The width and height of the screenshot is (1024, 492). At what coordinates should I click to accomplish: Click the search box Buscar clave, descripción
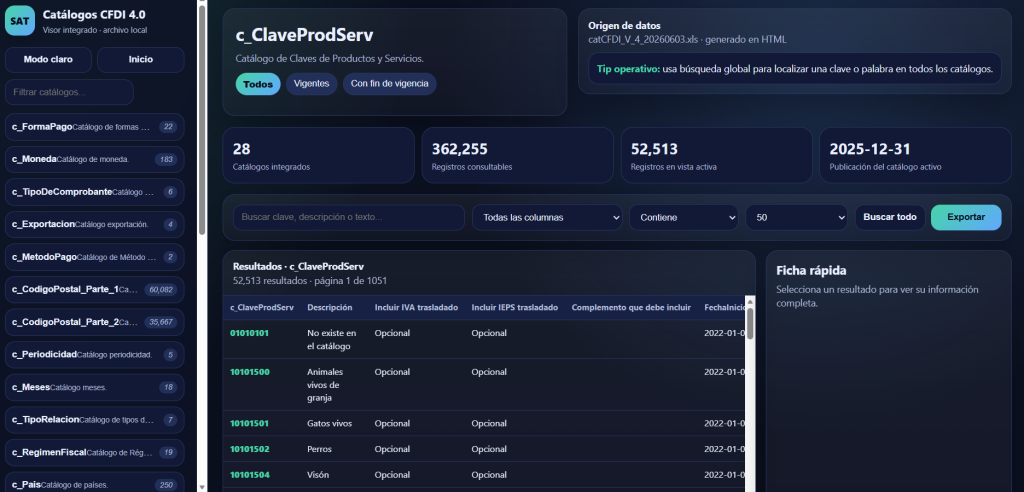click(349, 218)
